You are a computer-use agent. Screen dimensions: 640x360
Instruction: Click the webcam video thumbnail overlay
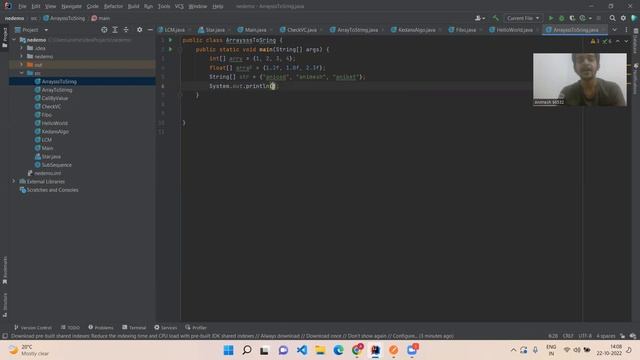click(580, 80)
